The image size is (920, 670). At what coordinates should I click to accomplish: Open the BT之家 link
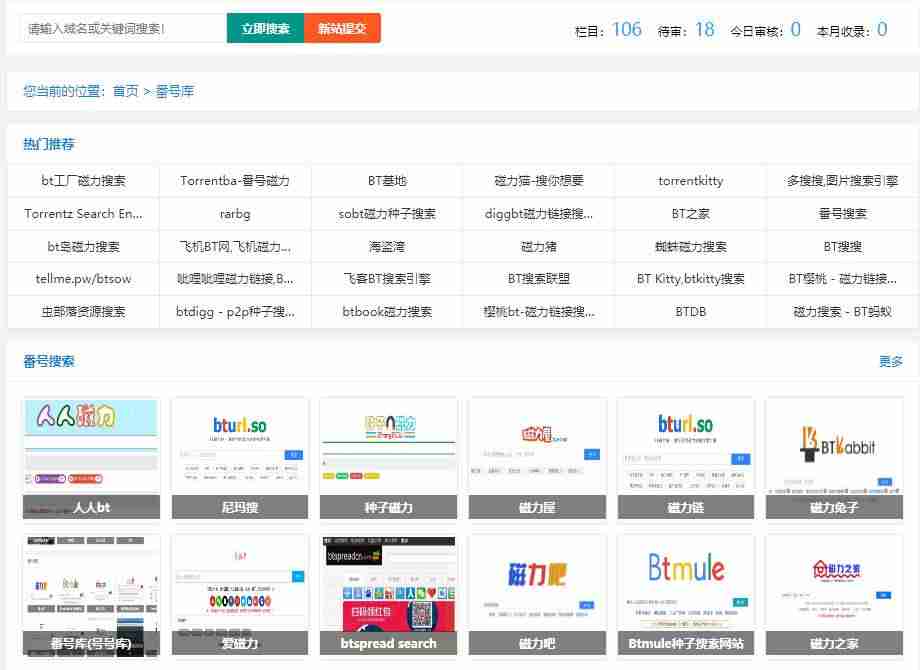coord(691,214)
